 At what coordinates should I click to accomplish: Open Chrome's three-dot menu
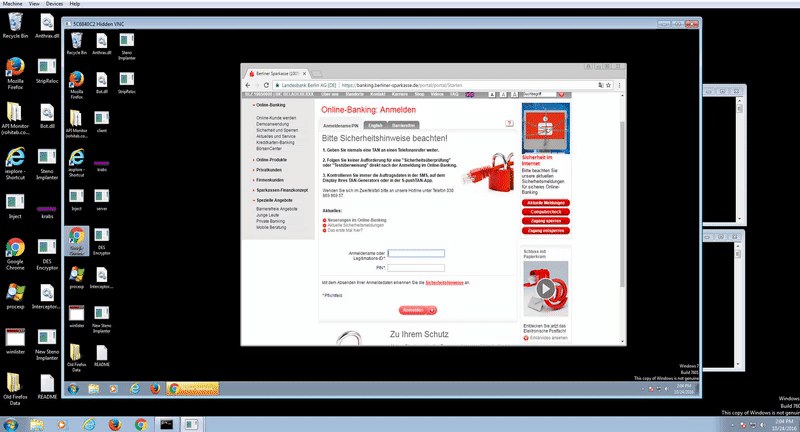619,85
